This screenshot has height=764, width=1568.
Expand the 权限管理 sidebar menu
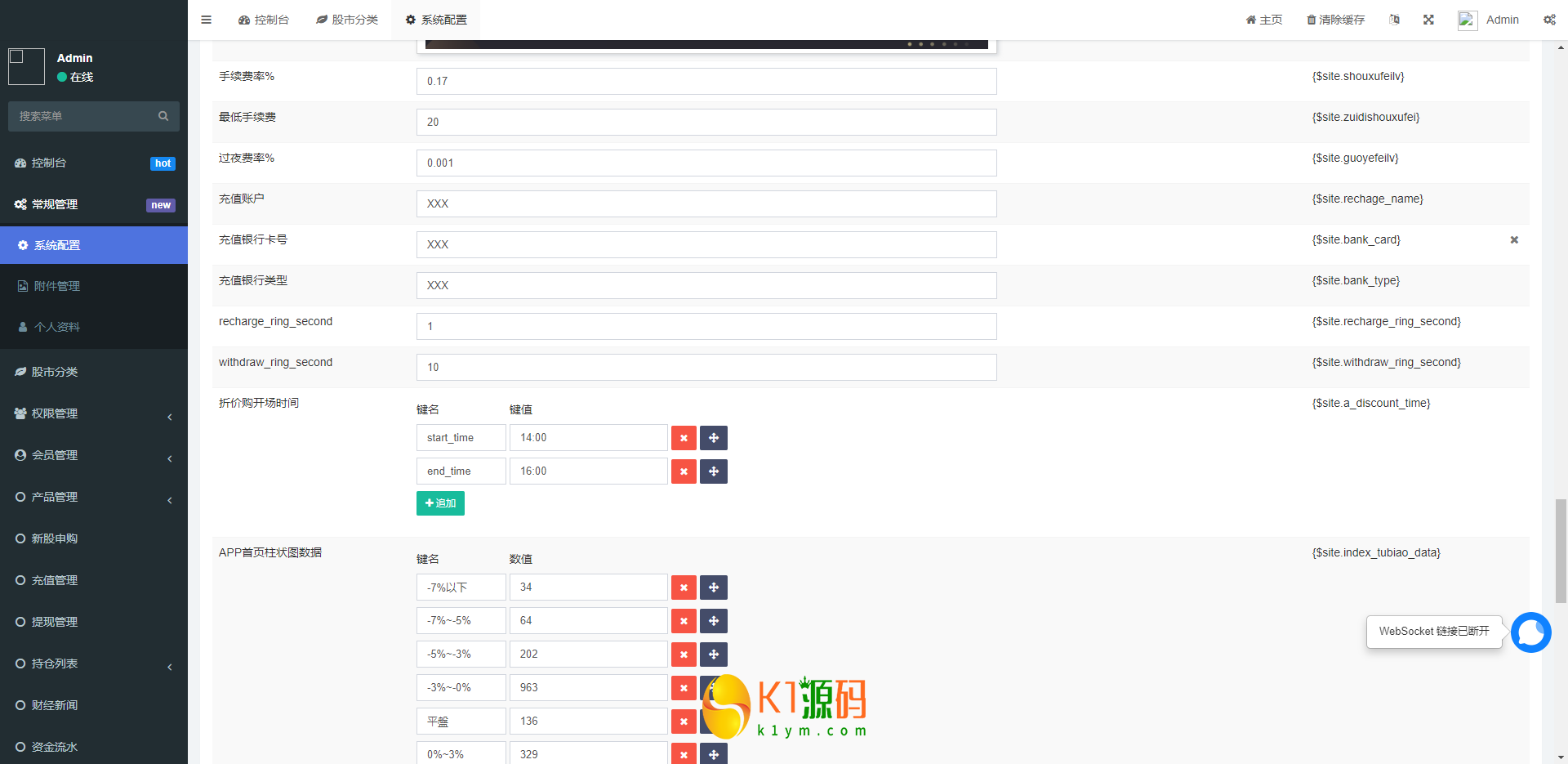[94, 413]
